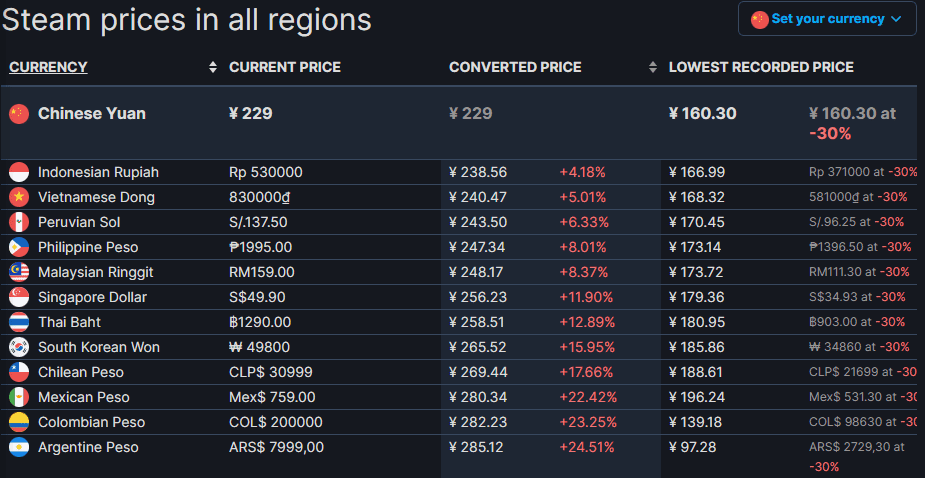Select the CONVERTED PRICE column header
Viewport: 925px width, 478px height.
coord(516,67)
